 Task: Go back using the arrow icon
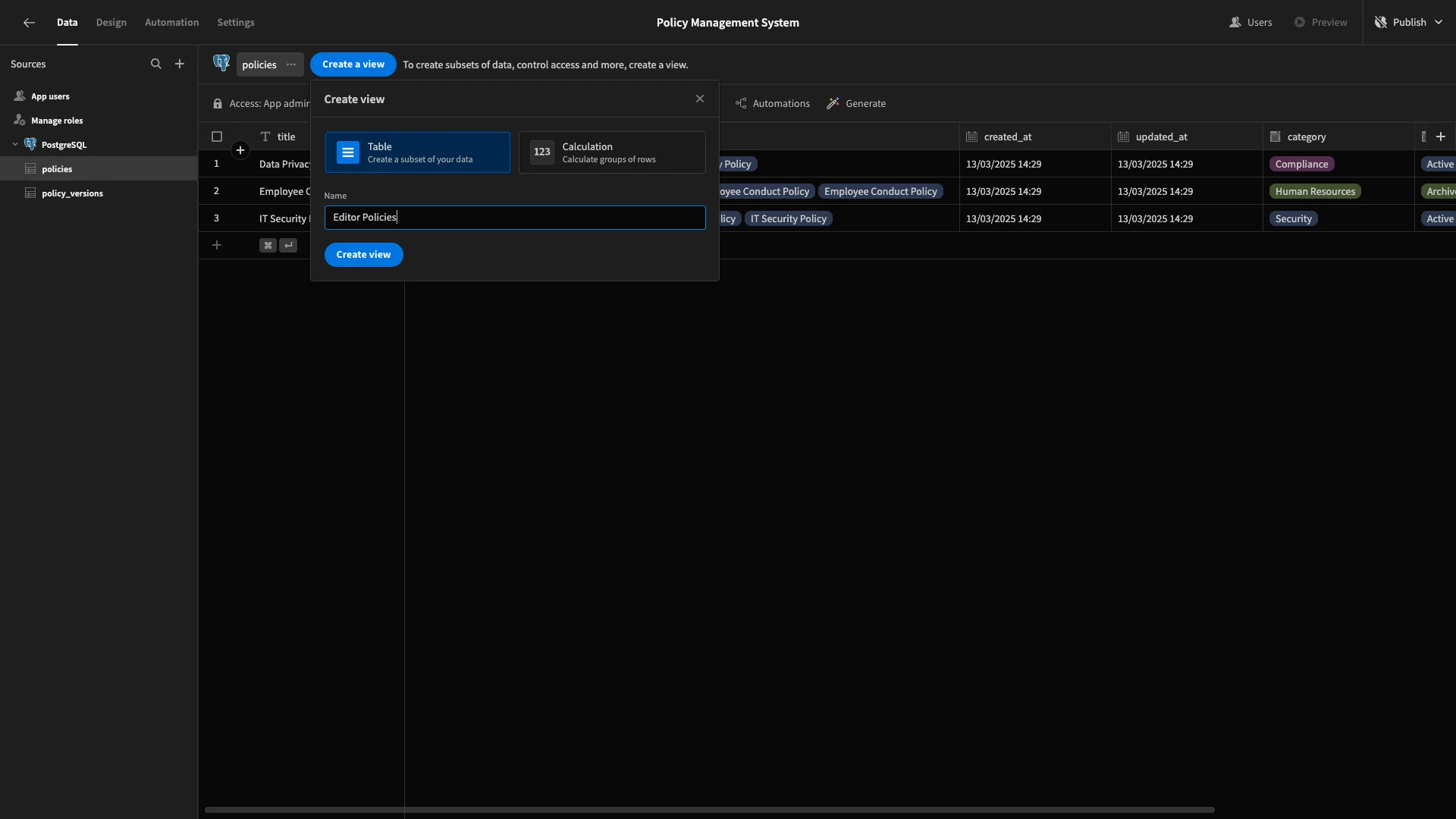[29, 23]
